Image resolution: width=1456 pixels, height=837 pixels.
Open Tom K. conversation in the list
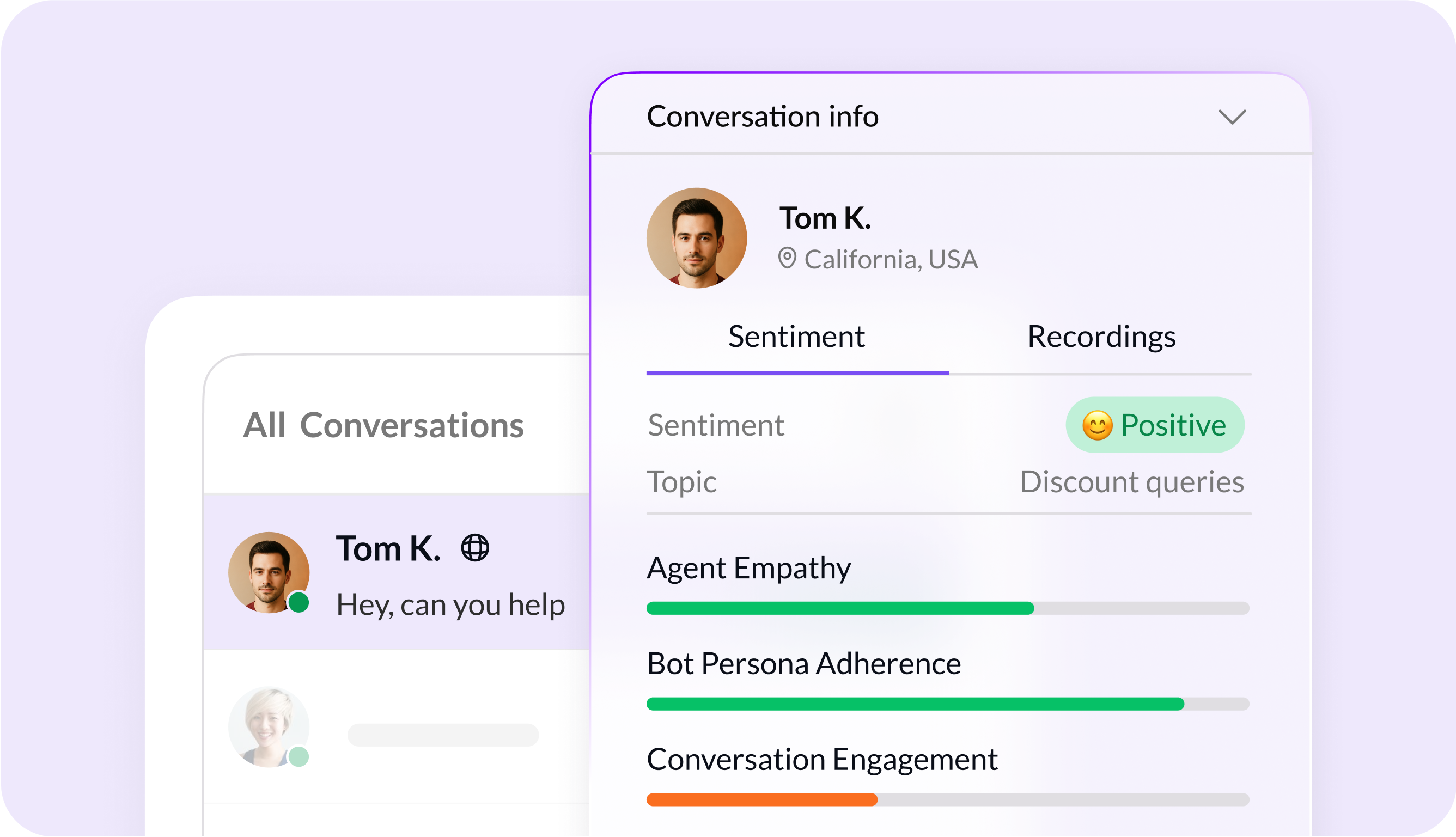[x=397, y=572]
